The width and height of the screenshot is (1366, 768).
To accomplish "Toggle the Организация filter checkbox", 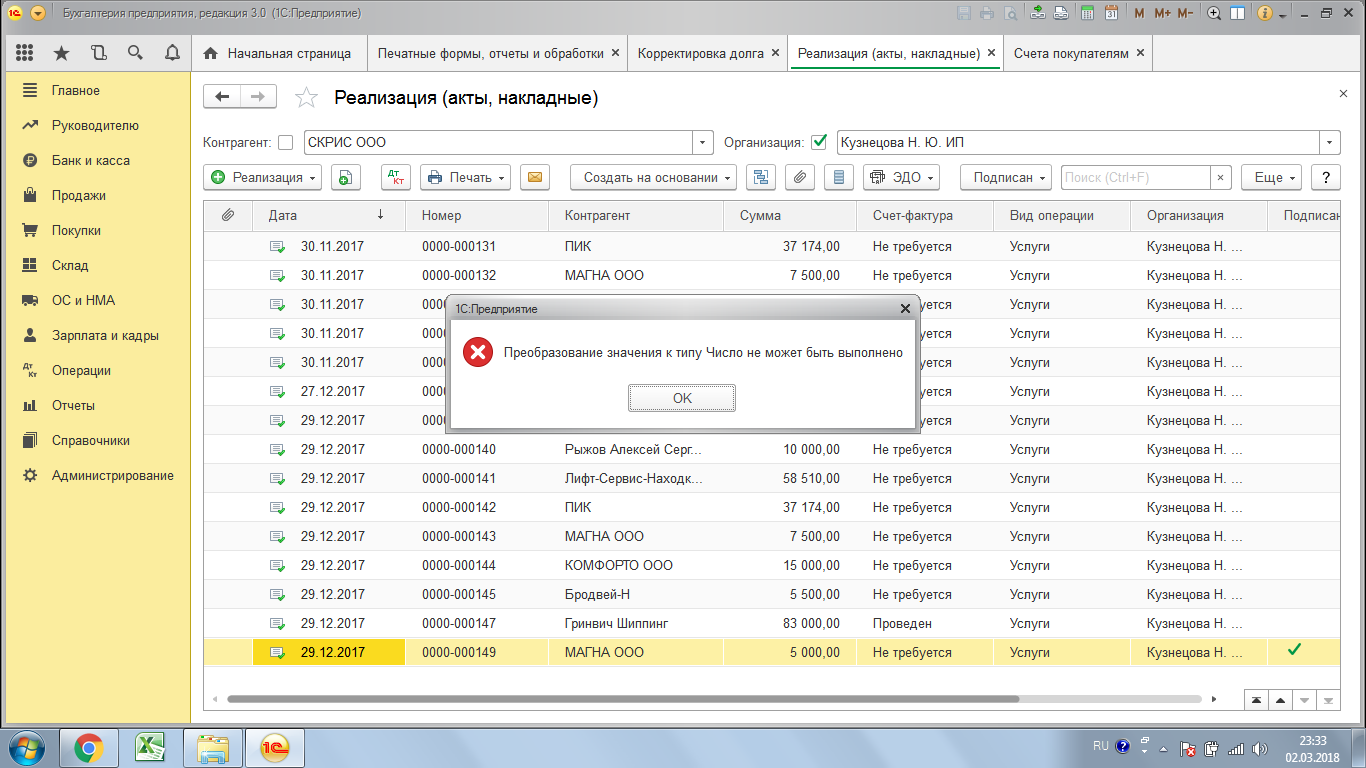I will click(819, 142).
